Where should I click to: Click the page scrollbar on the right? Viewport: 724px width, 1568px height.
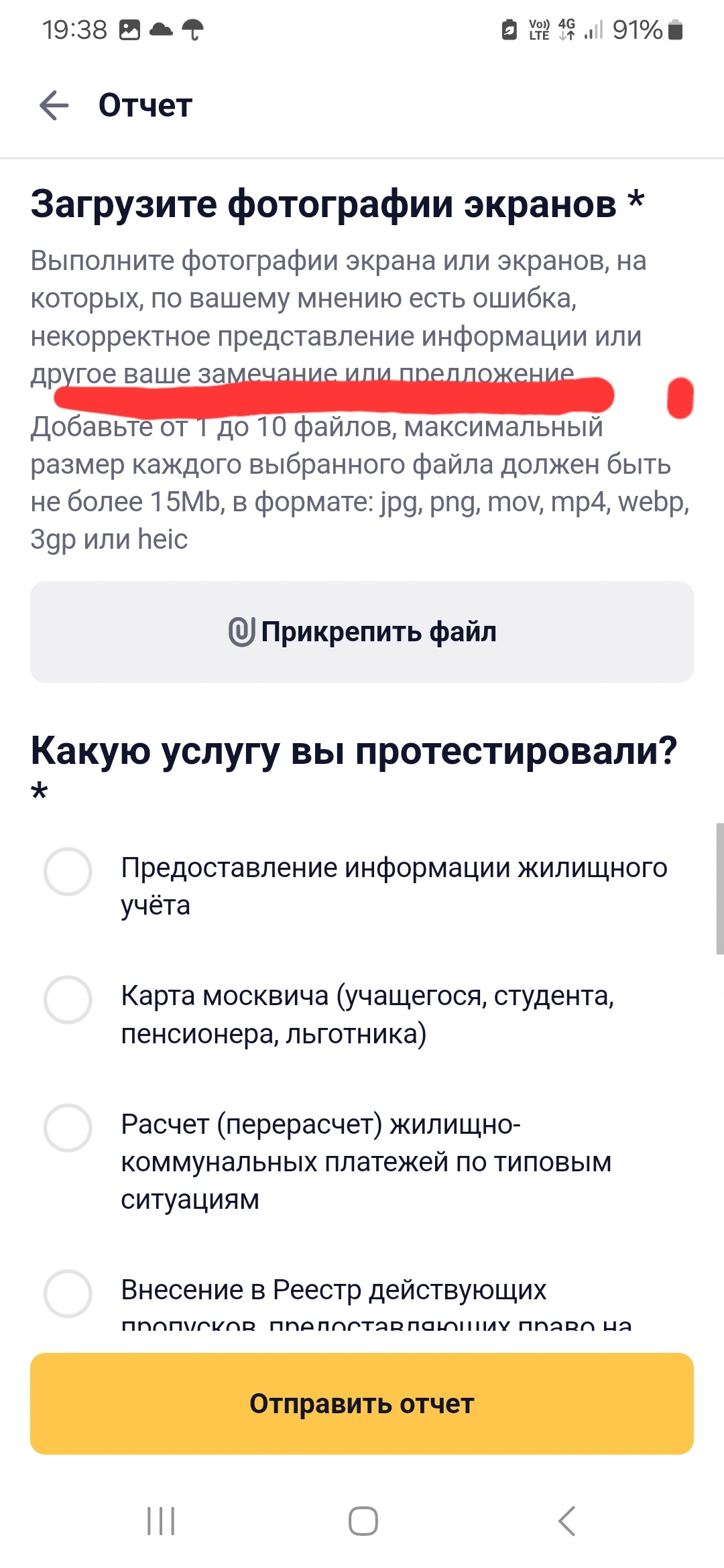click(720, 889)
